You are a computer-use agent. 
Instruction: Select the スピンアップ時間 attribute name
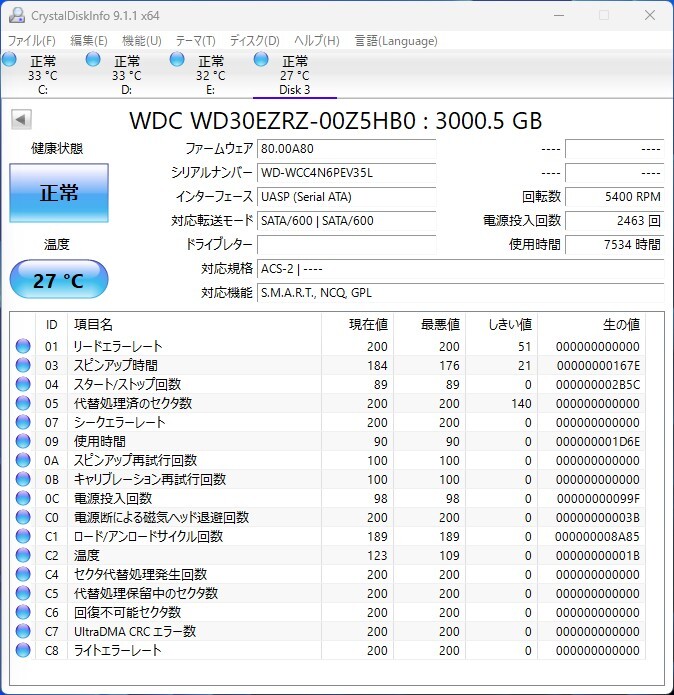pyautogui.click(x=116, y=365)
